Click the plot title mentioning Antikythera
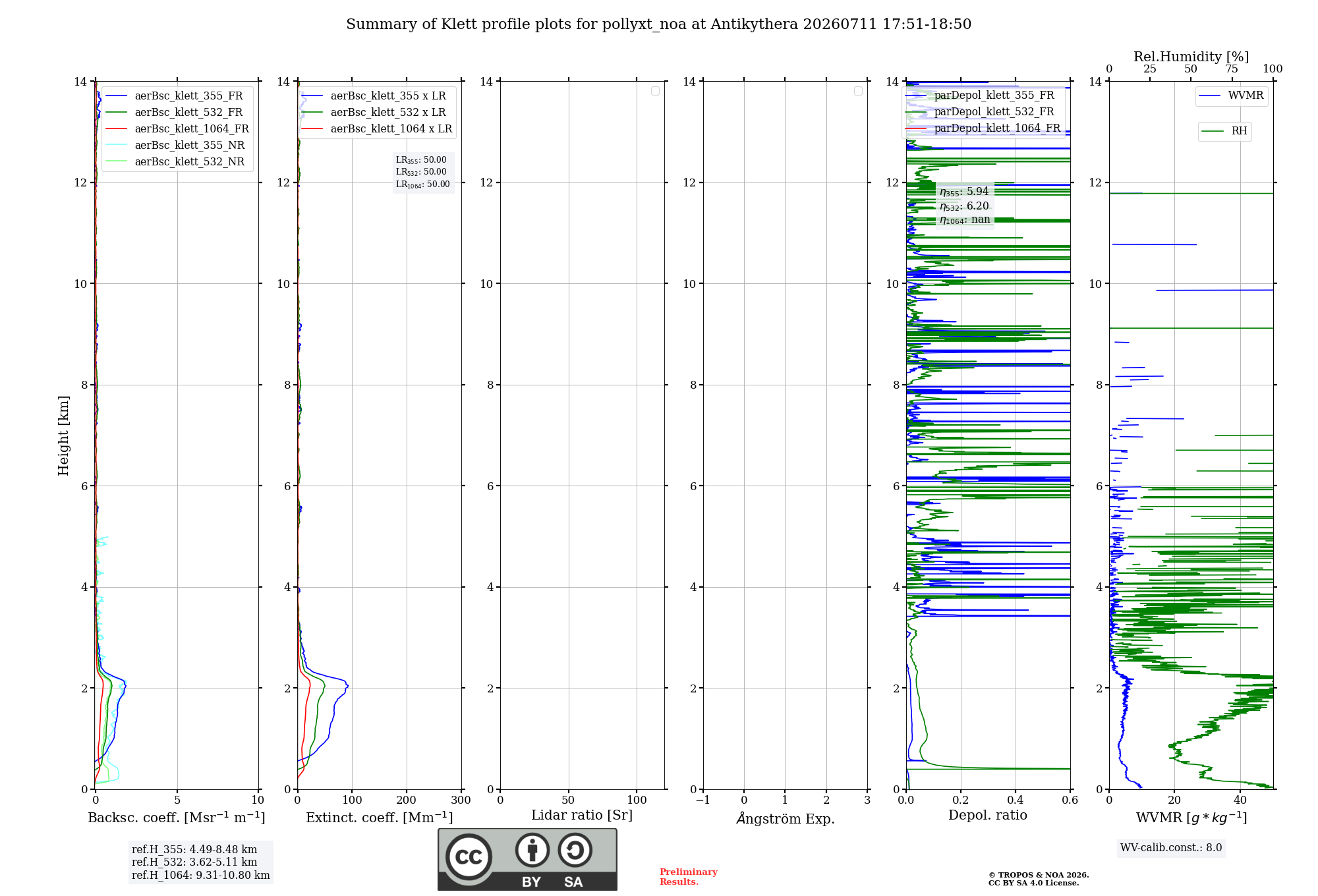The height and width of the screenshot is (896, 1318). click(x=658, y=24)
